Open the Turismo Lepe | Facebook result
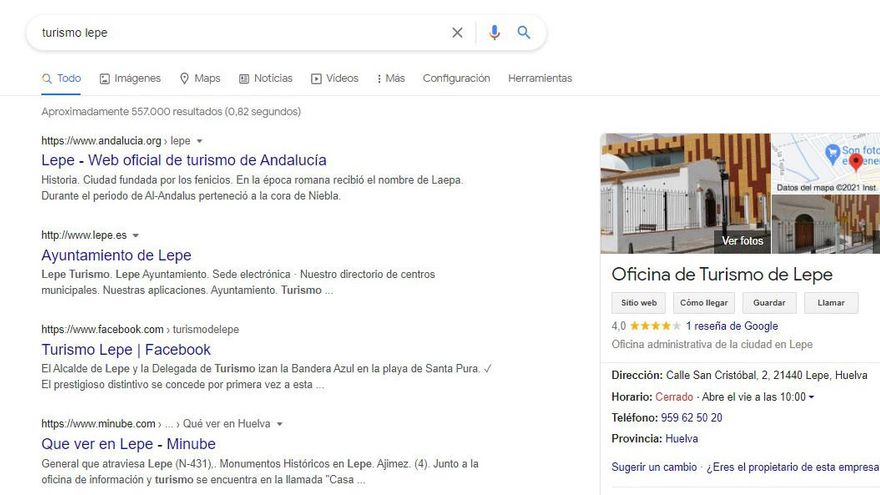 coord(126,349)
